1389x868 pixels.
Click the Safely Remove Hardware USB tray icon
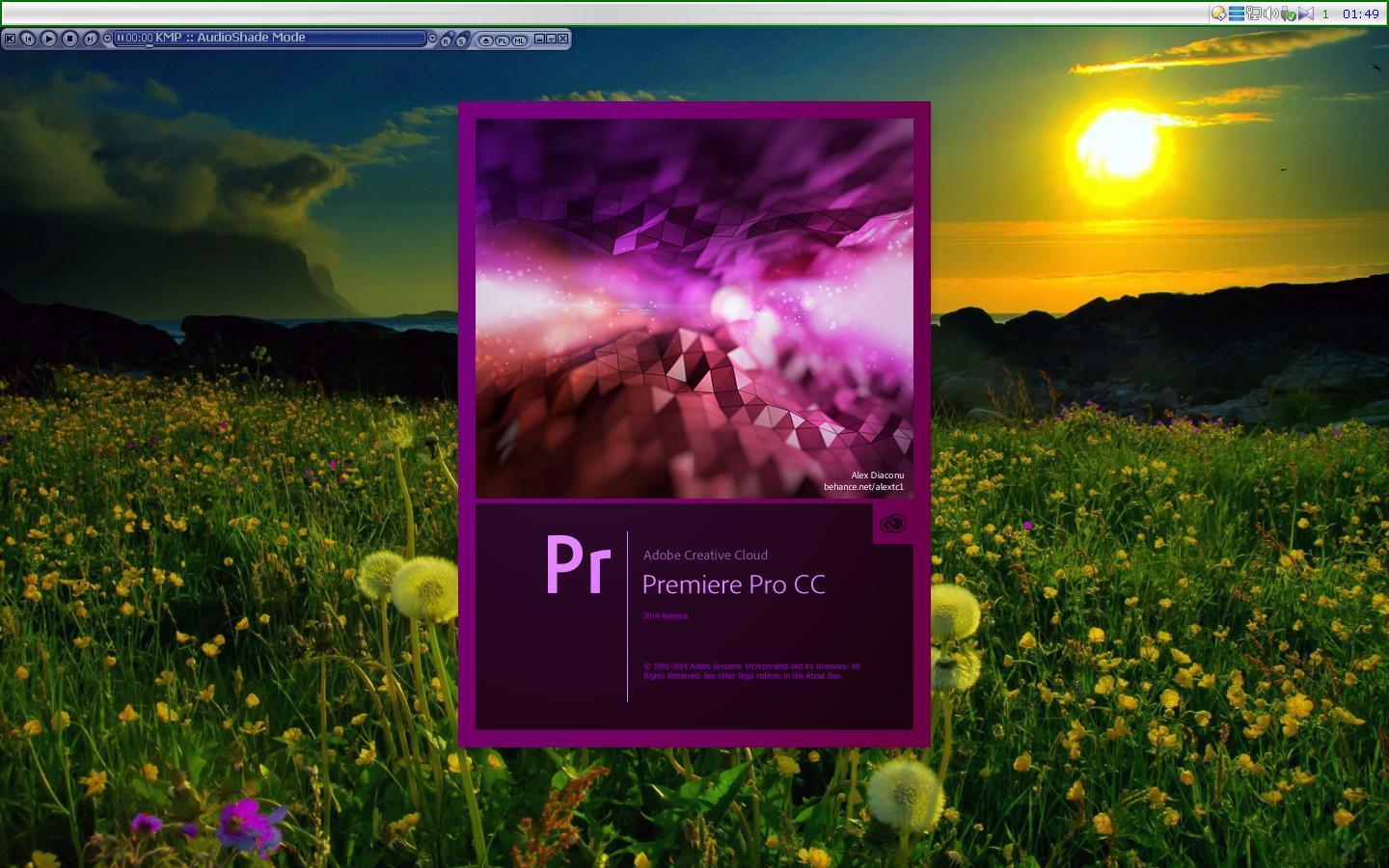tap(1288, 14)
